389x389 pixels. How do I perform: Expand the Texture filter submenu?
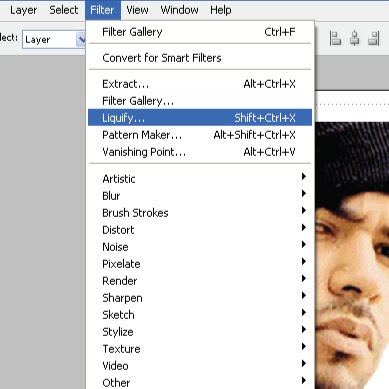tap(199, 349)
